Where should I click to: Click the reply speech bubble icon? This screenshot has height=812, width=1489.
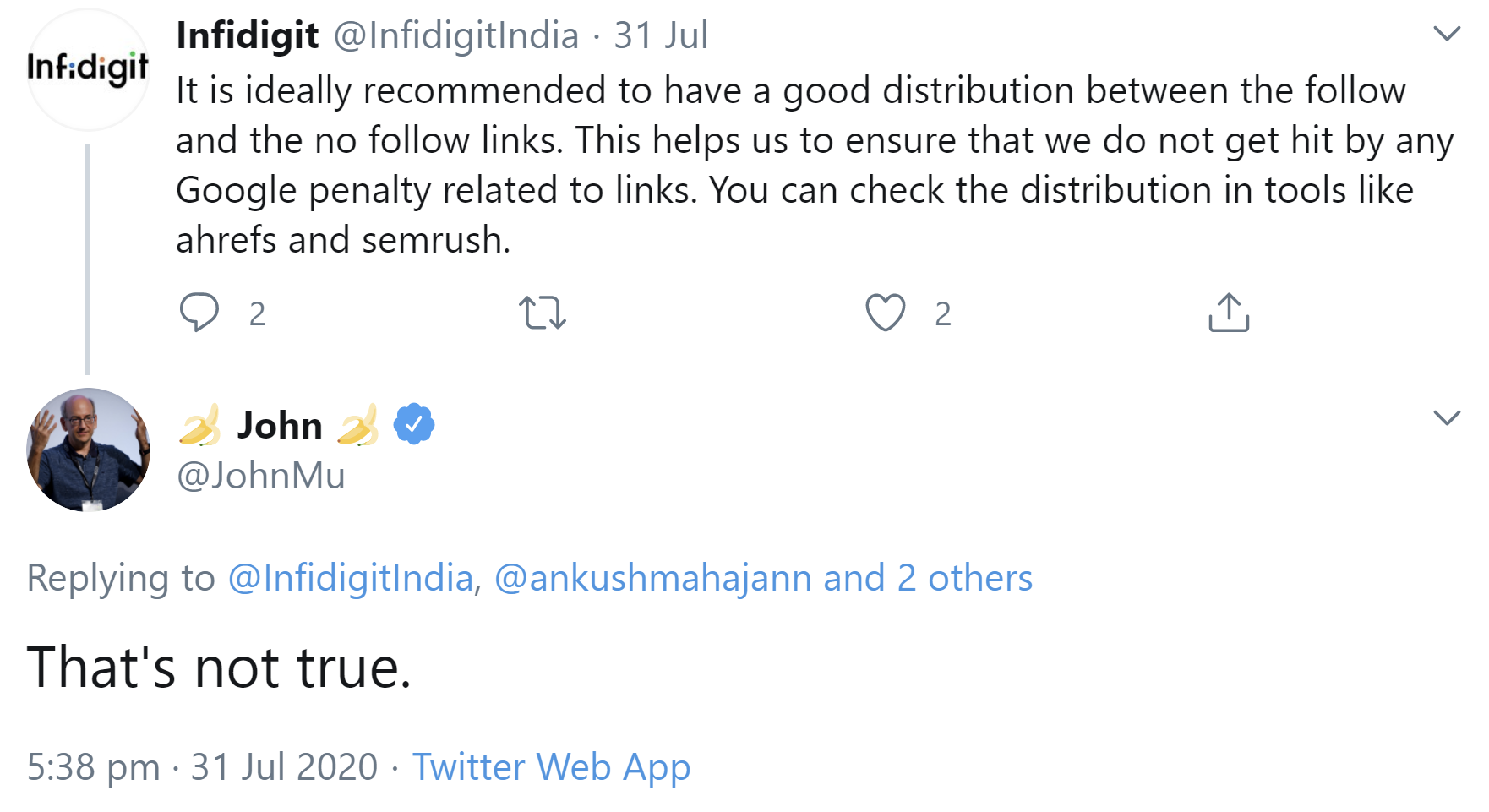tap(199, 312)
